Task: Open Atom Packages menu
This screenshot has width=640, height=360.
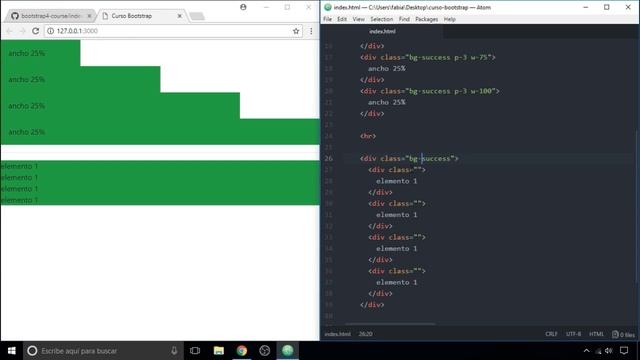Action: tap(427, 19)
